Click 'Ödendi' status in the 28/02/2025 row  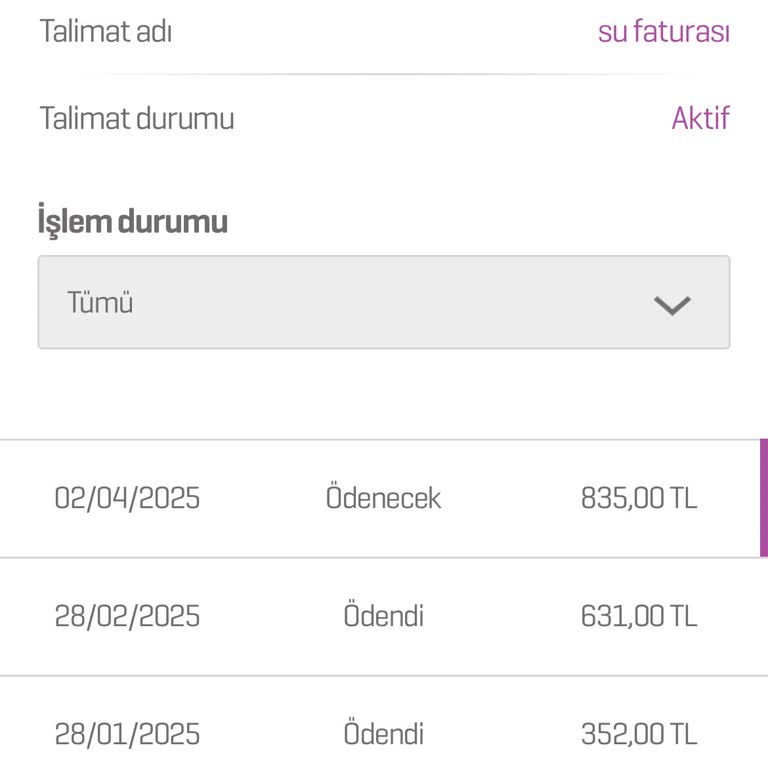click(383, 616)
